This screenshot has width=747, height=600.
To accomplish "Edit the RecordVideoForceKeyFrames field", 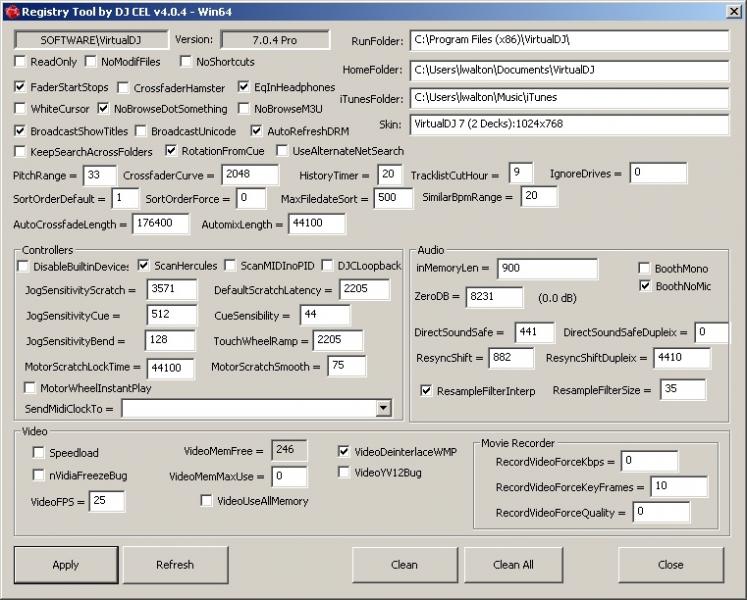I will 677,486.
